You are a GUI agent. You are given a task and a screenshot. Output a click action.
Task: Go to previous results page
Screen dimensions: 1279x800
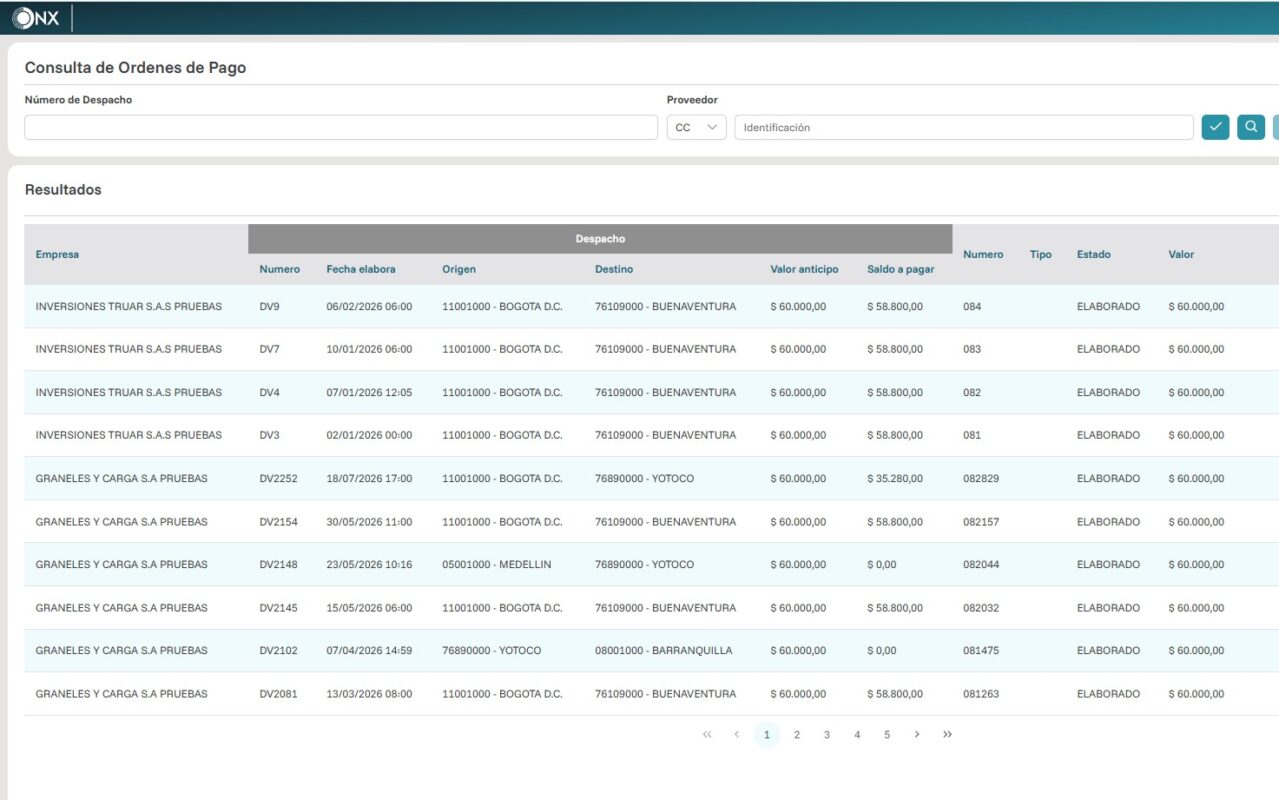point(737,735)
